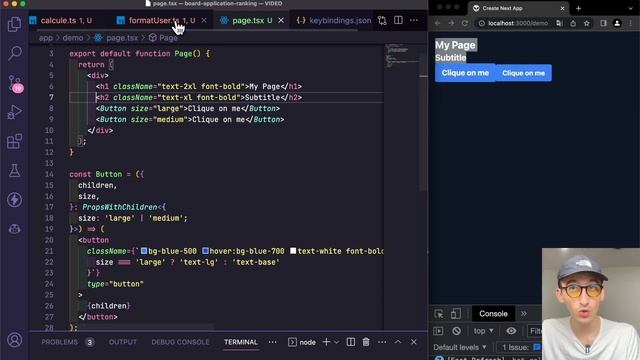
Task: Split the editor to the right
Action: [x=398, y=20]
